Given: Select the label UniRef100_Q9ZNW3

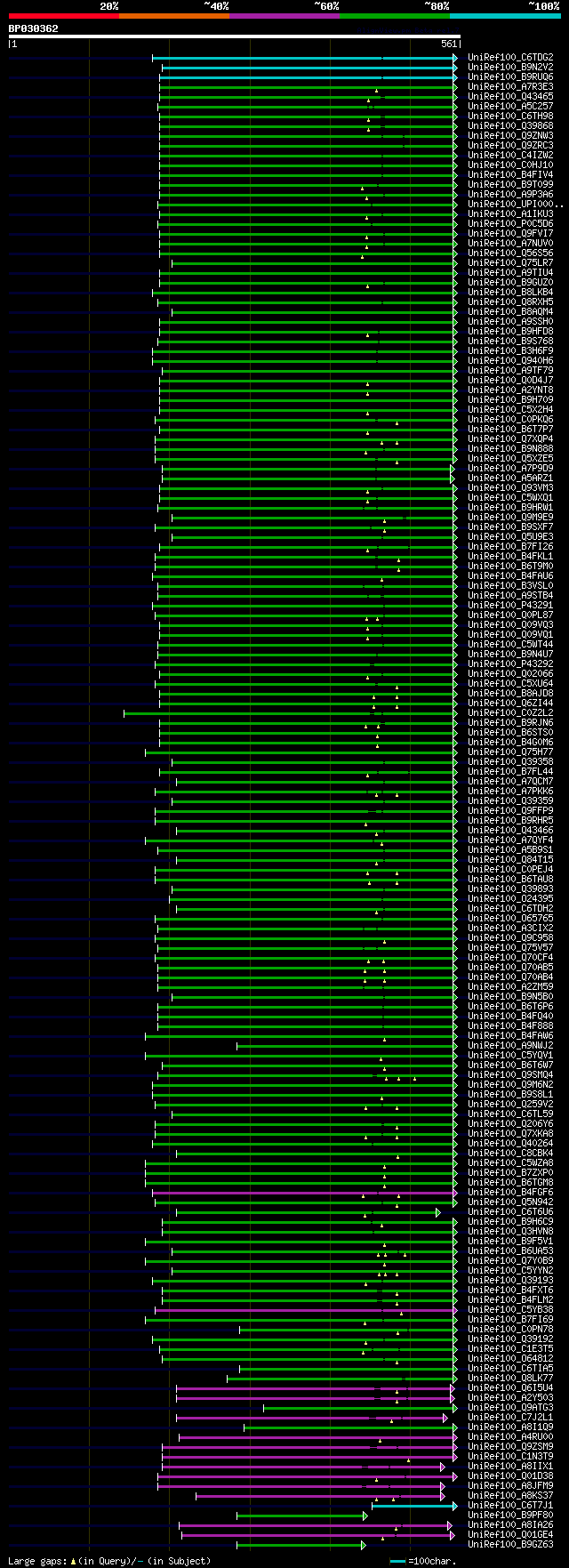Looking at the screenshot, I should coord(510,135).
